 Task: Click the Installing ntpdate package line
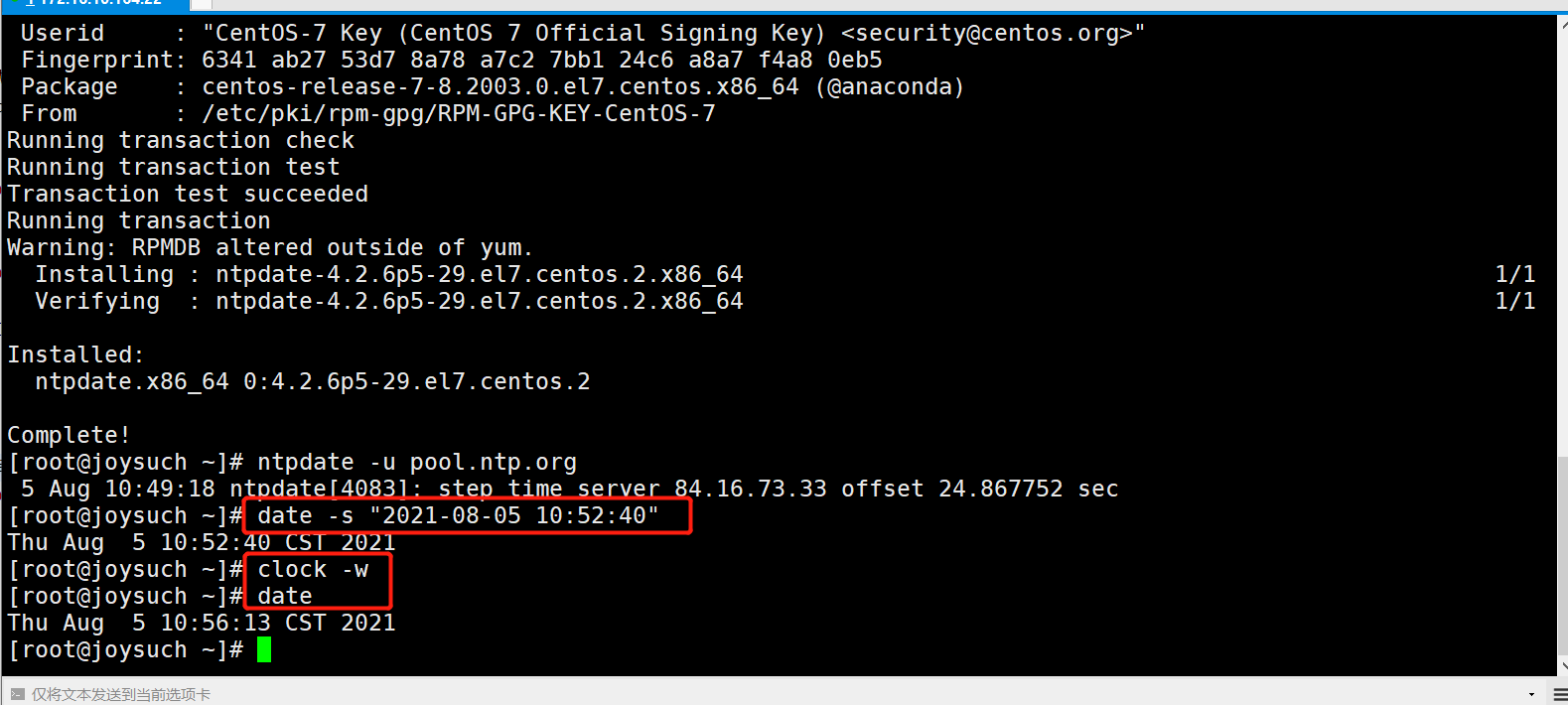(389, 274)
